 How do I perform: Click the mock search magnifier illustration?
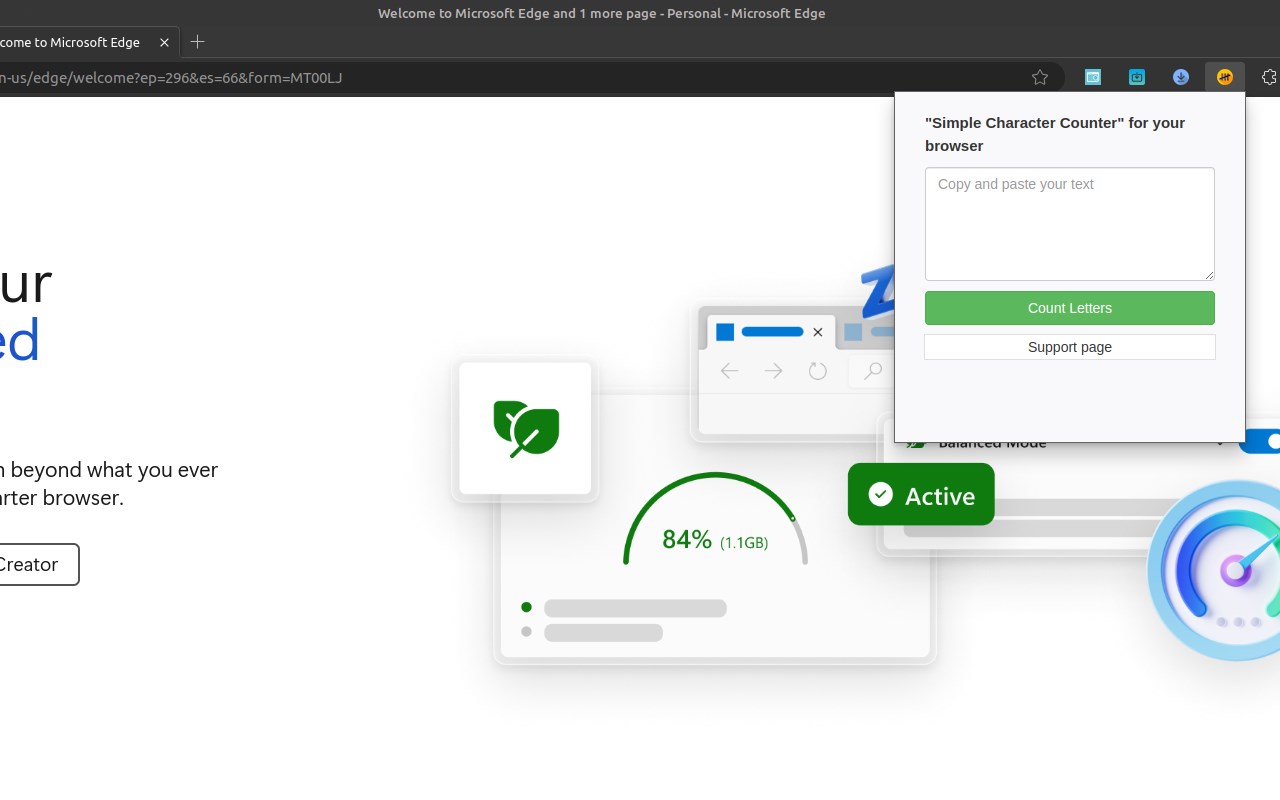872,371
